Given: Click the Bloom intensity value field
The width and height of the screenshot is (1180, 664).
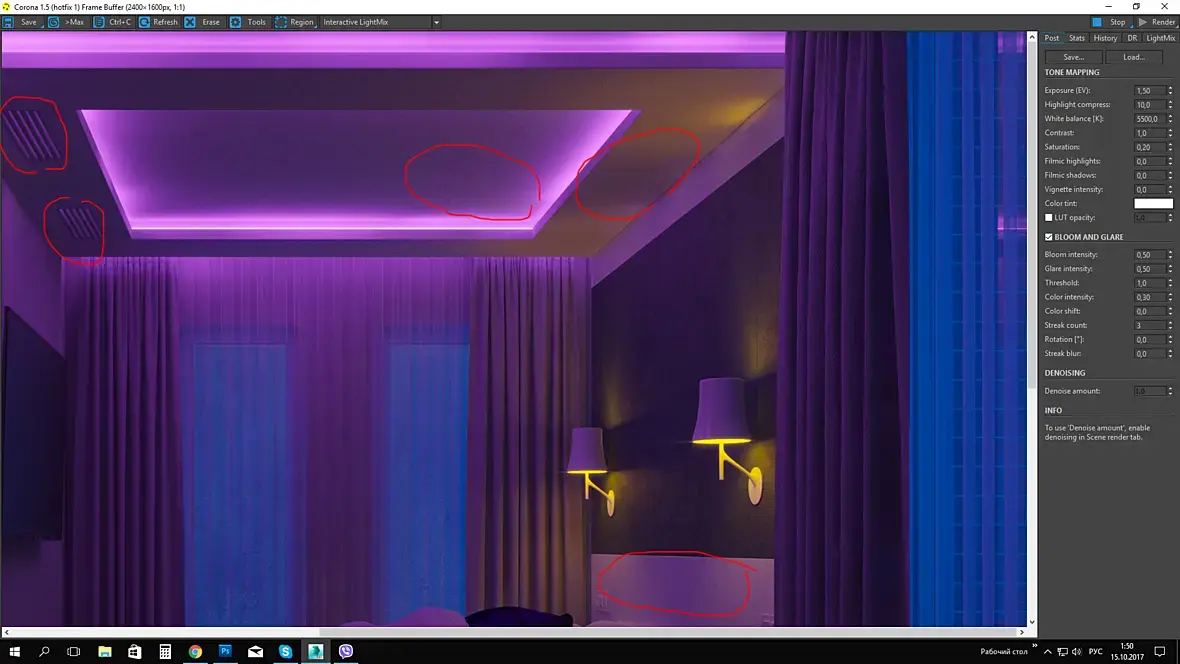Looking at the screenshot, I should tap(1150, 254).
